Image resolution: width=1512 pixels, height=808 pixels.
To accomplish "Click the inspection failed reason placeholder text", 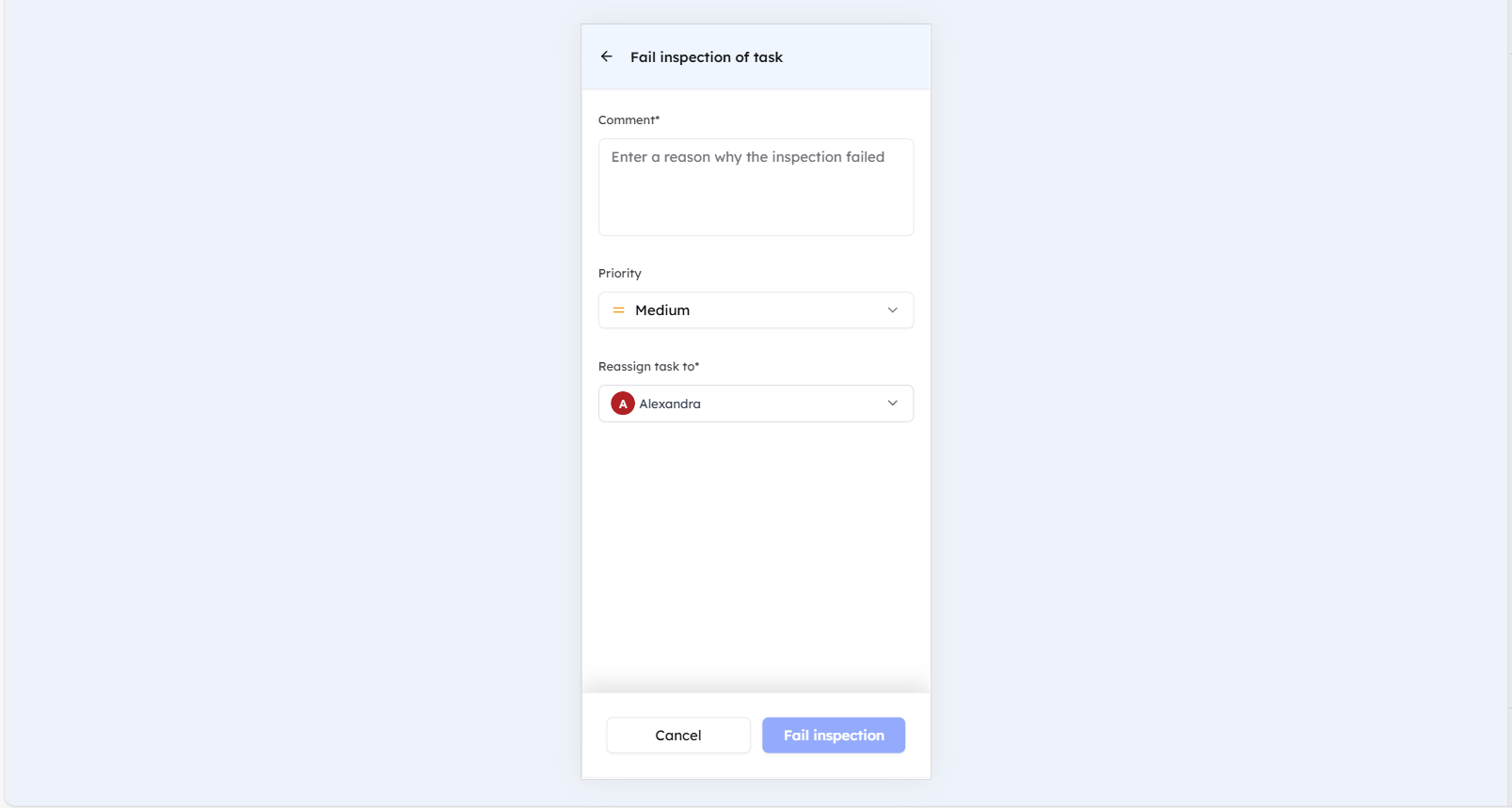I will (747, 157).
